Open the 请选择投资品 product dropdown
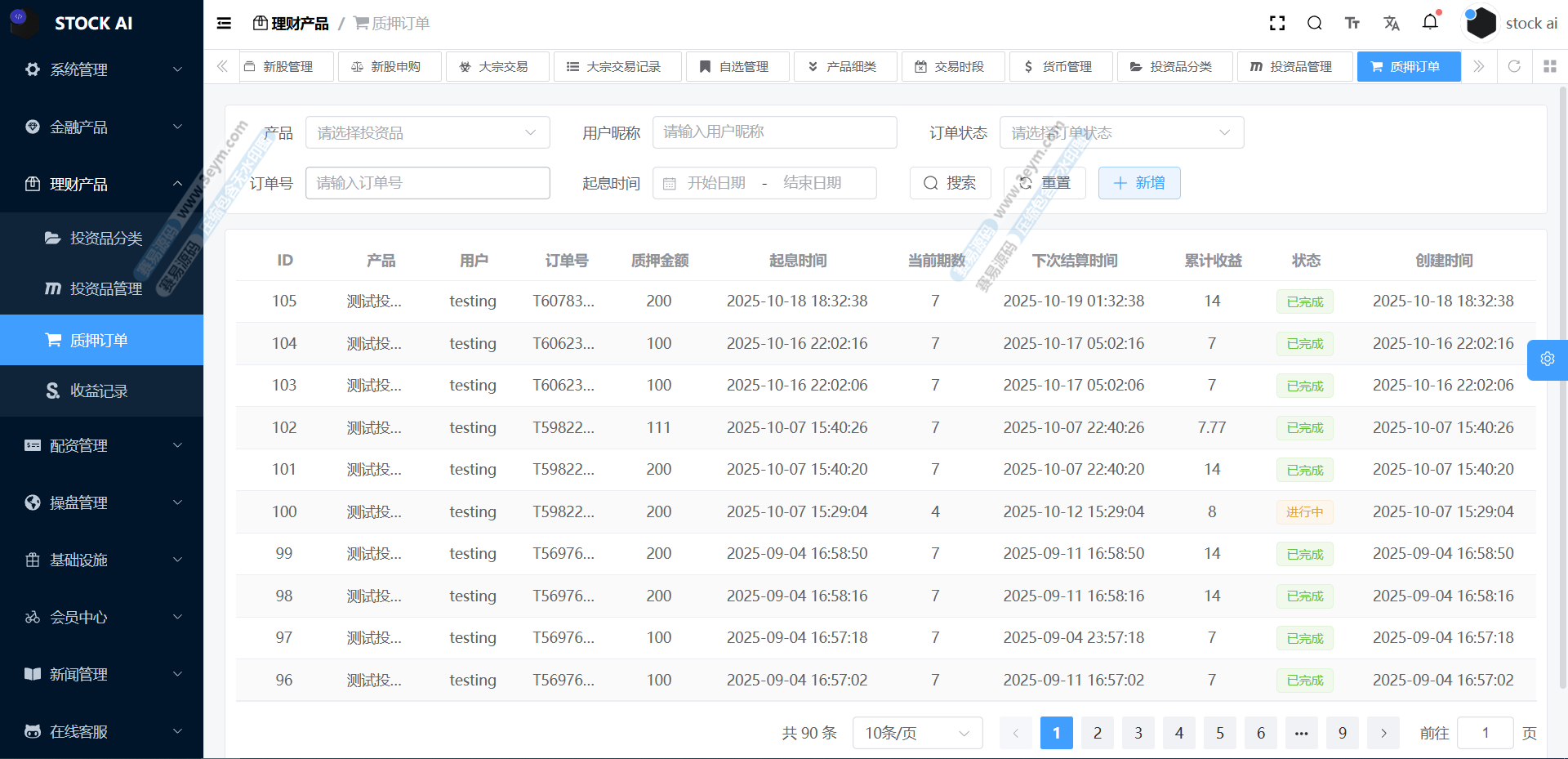1568x759 pixels. coord(427,132)
